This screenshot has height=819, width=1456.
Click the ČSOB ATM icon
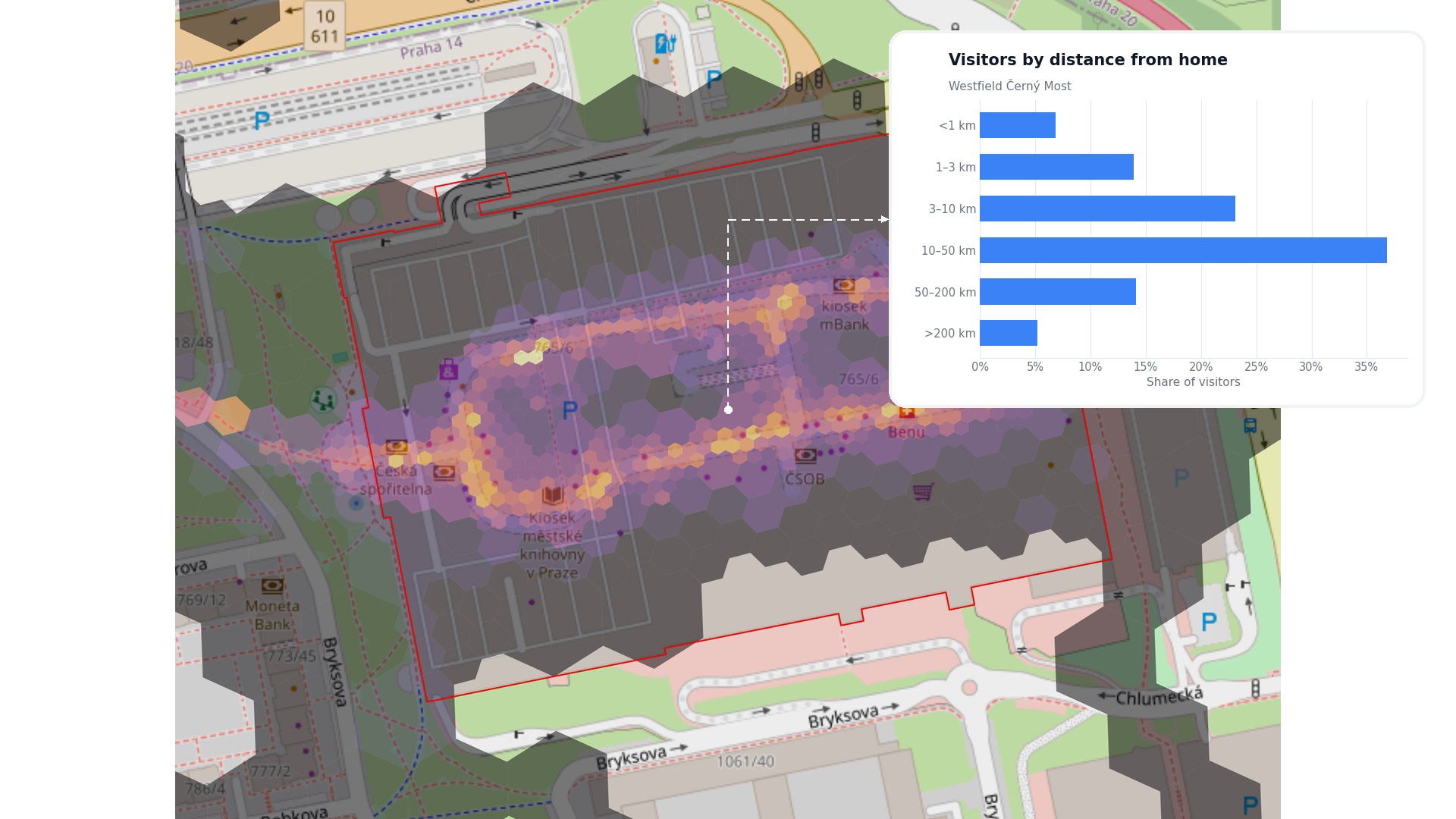tap(805, 456)
